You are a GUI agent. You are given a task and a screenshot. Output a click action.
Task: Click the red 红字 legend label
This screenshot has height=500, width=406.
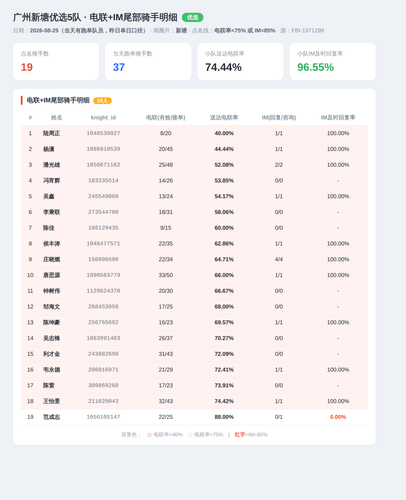click(240, 435)
